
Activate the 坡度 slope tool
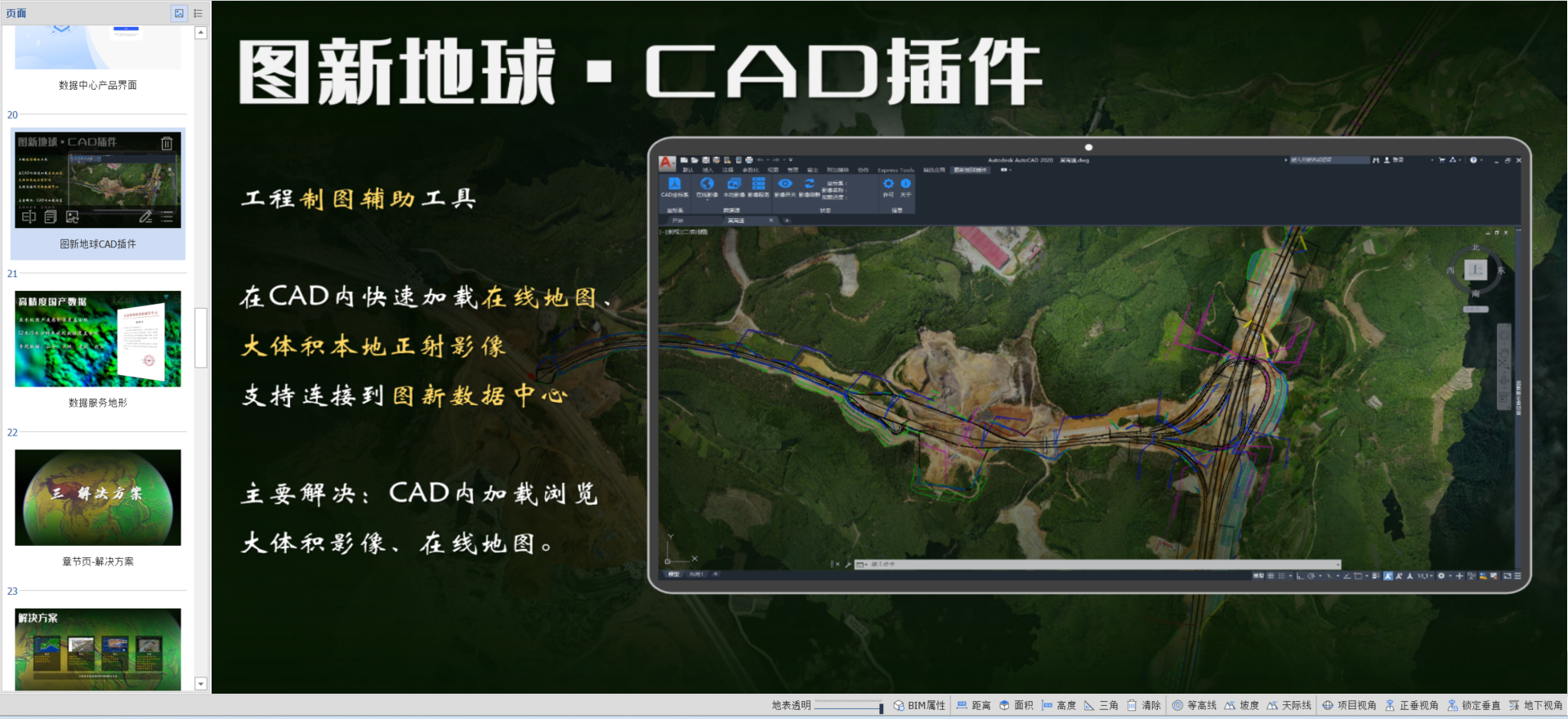1242,705
